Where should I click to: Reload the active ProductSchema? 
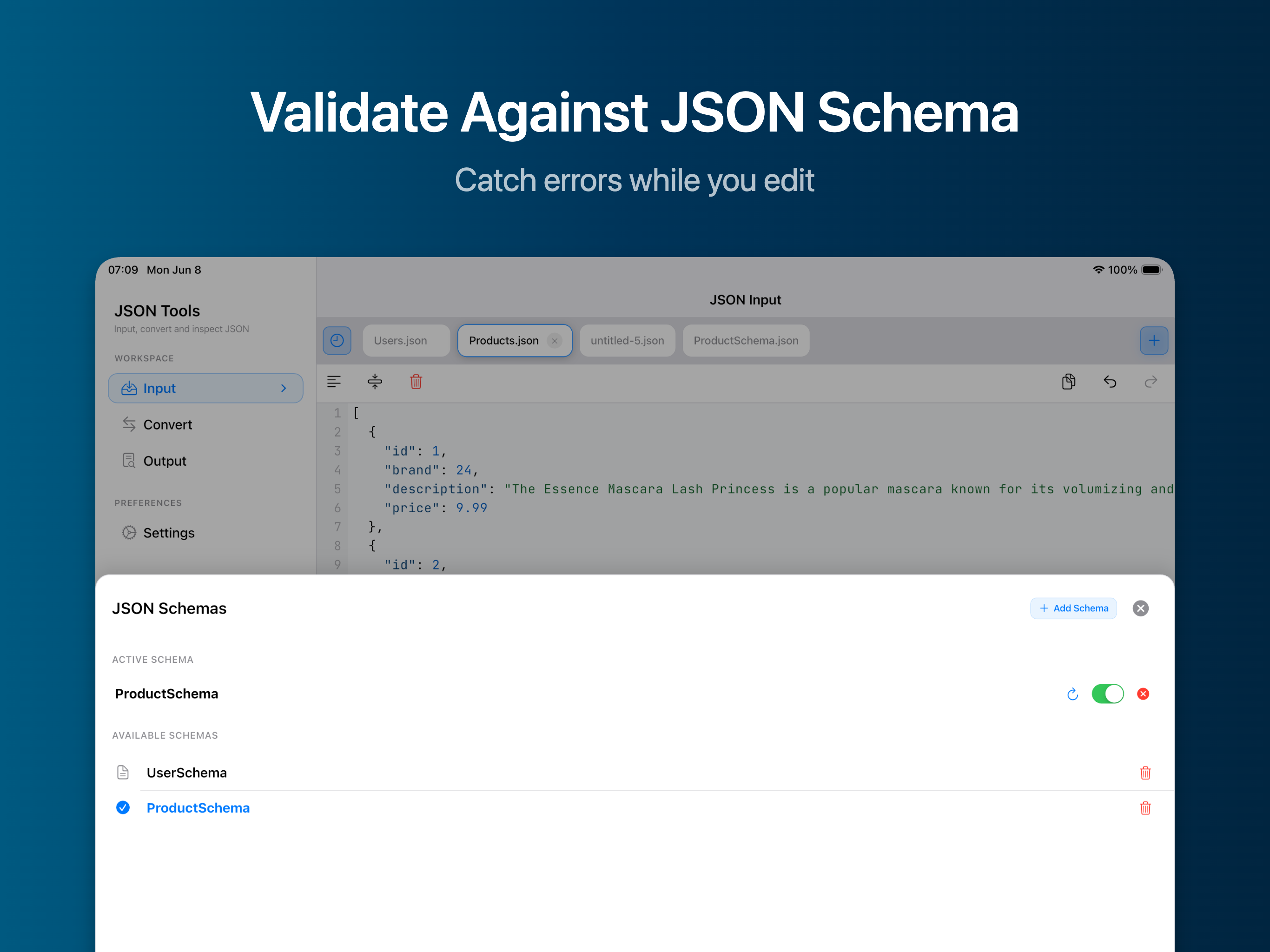coord(1072,694)
